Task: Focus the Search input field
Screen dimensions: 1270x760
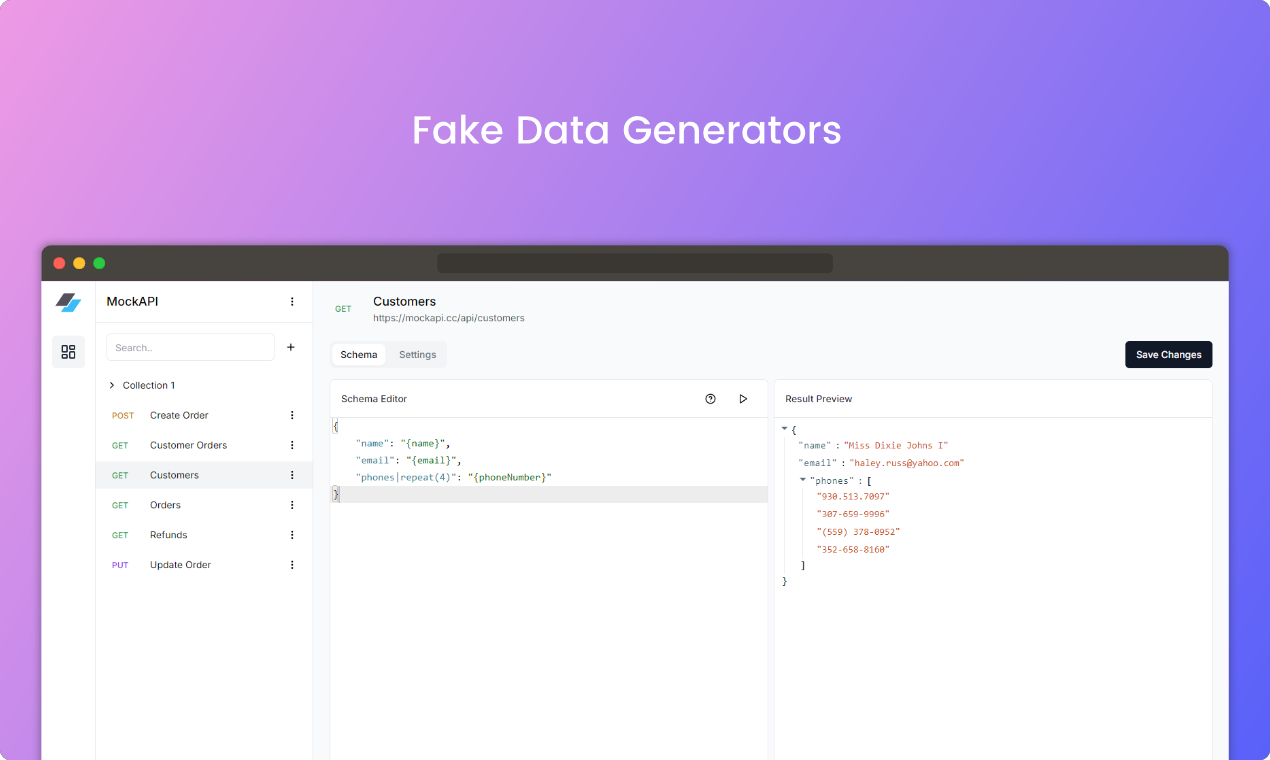Action: (x=190, y=347)
